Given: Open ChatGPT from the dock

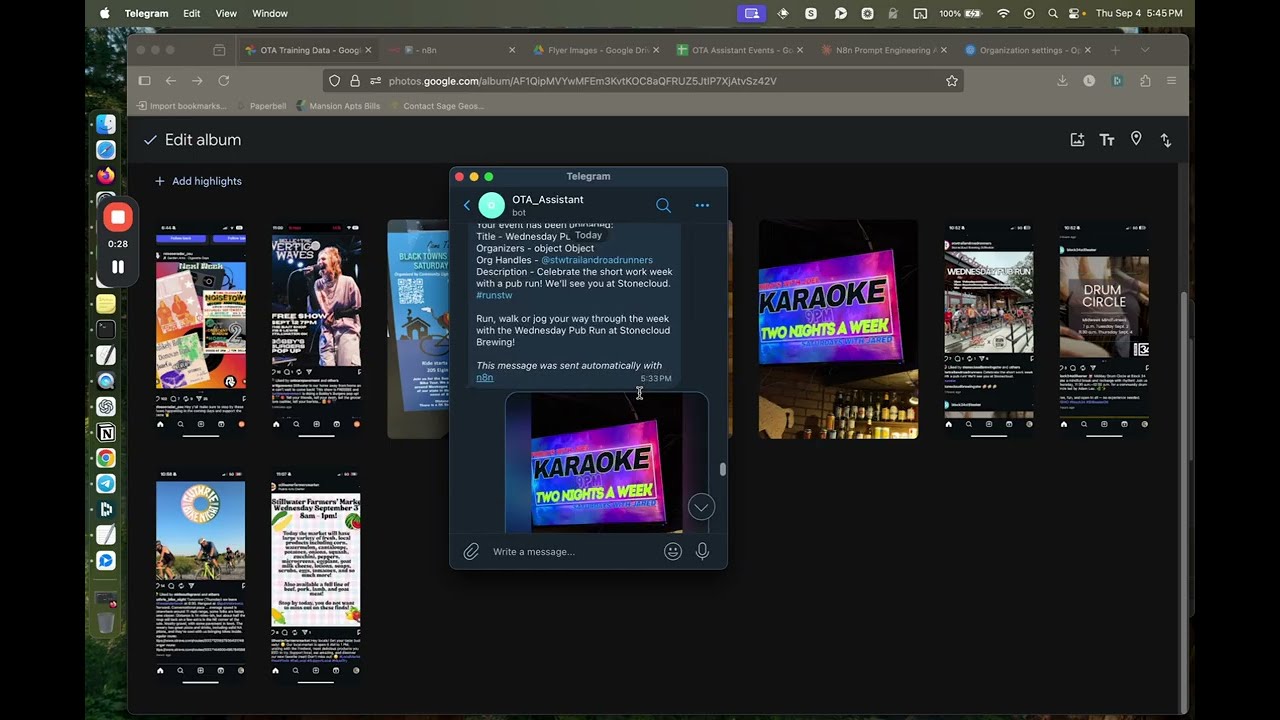Looking at the screenshot, I should 105,406.
